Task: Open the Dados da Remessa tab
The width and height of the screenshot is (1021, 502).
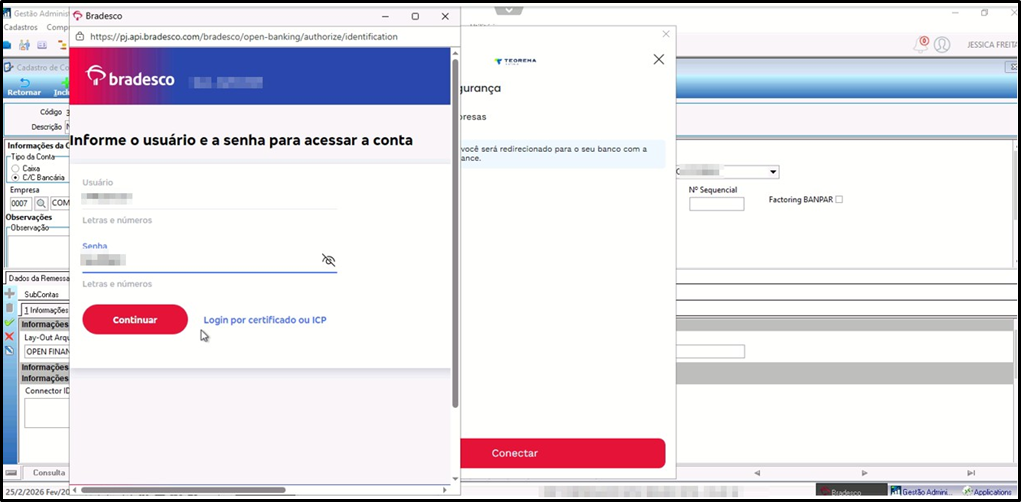Action: (x=38, y=278)
